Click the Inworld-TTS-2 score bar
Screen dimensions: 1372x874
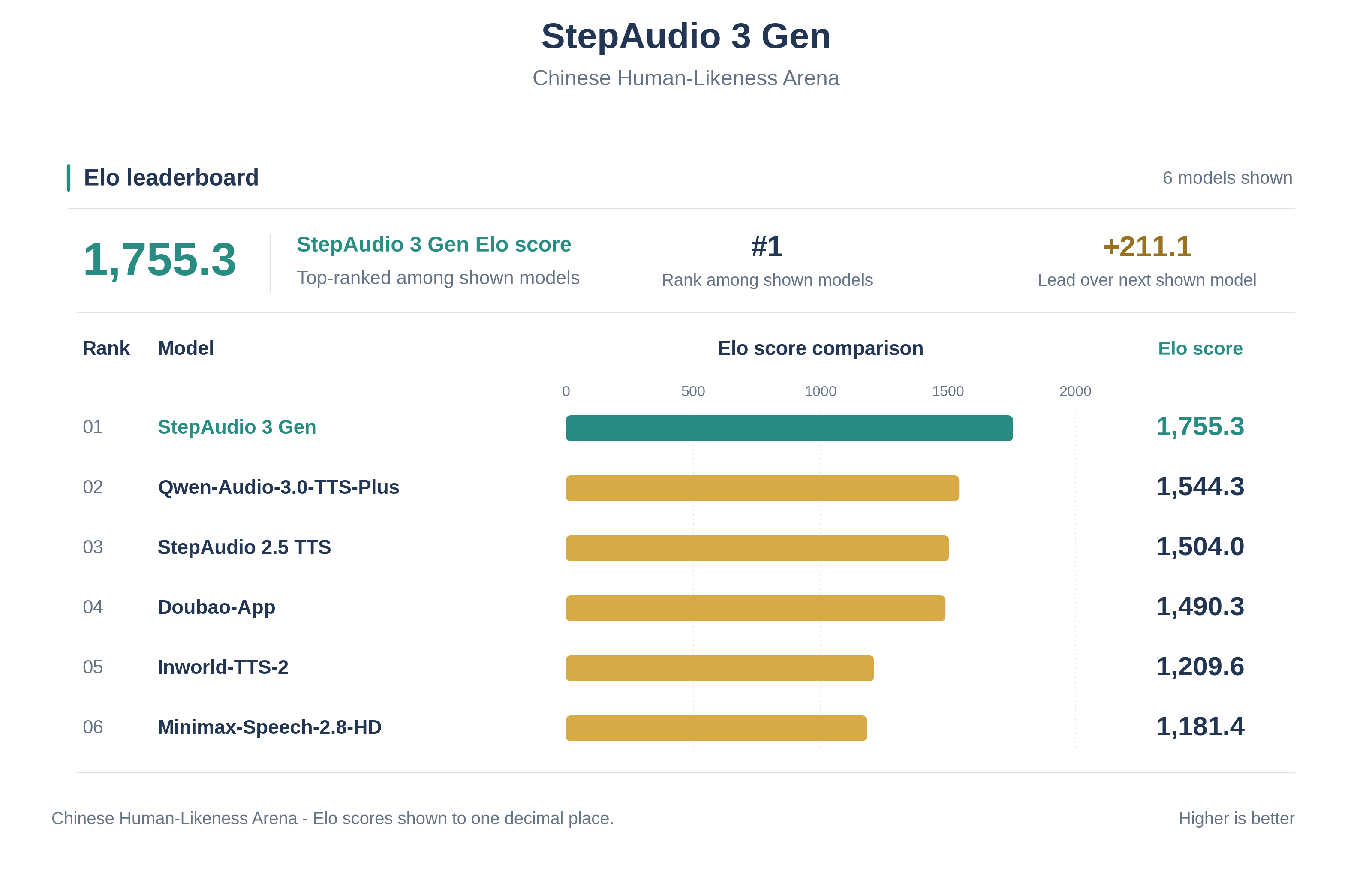(719, 668)
